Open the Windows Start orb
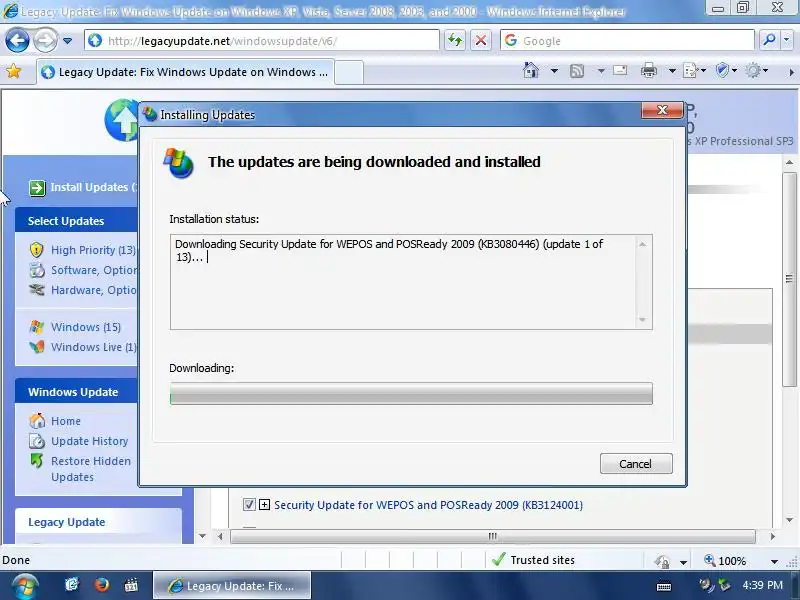 (25, 586)
